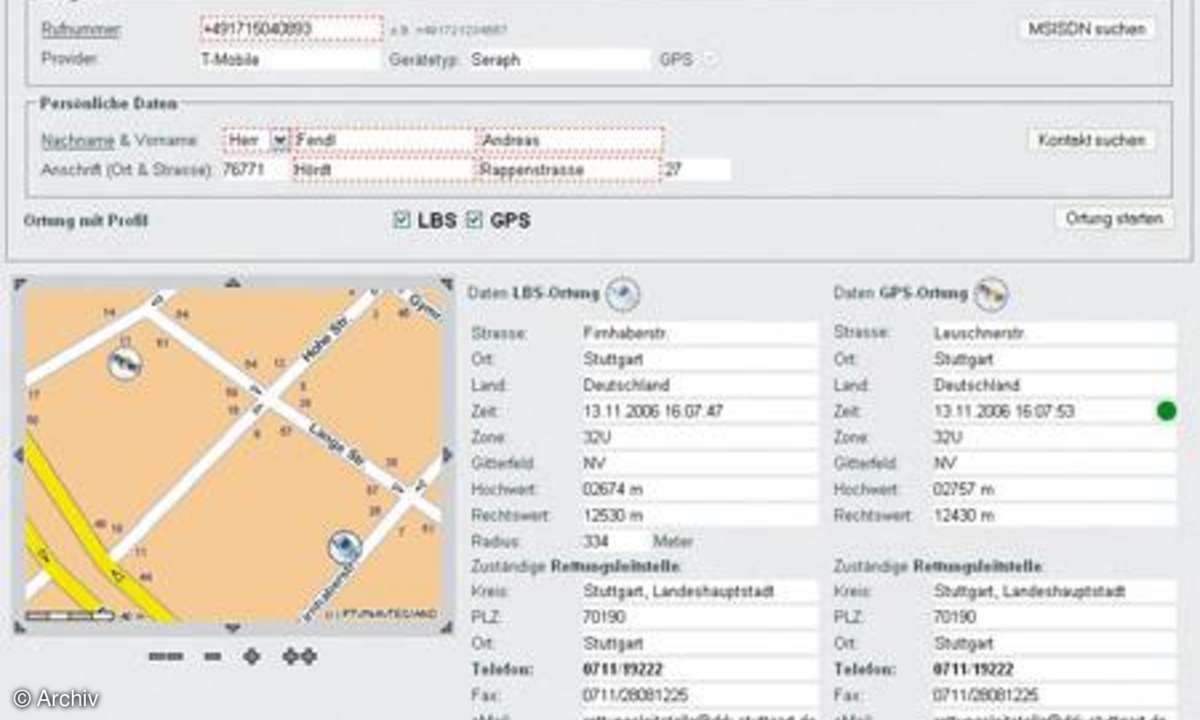Click the LBS Hochwert field 02674 m
The height and width of the screenshot is (720, 1200).
(698, 489)
